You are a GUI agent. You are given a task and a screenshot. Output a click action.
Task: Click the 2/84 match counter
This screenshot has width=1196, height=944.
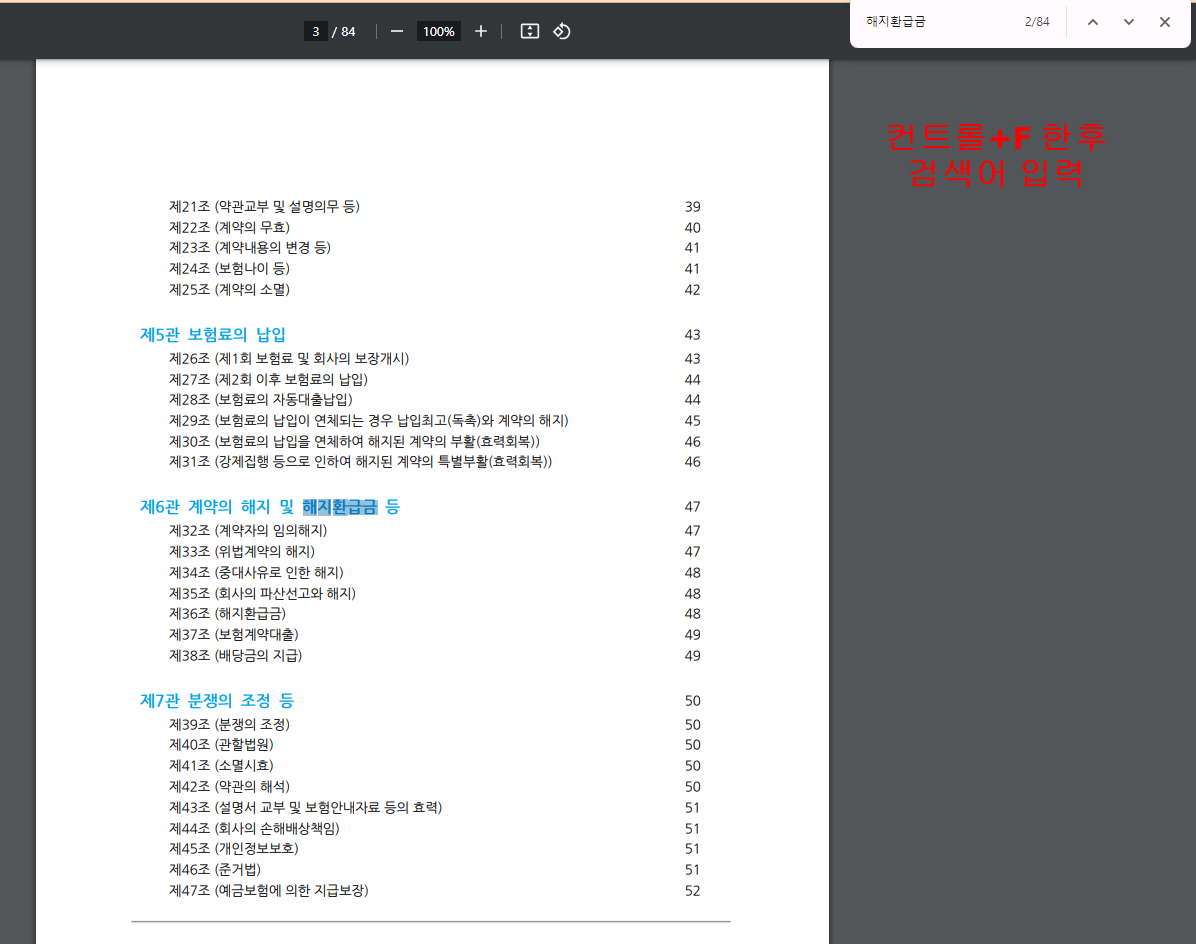1037,22
